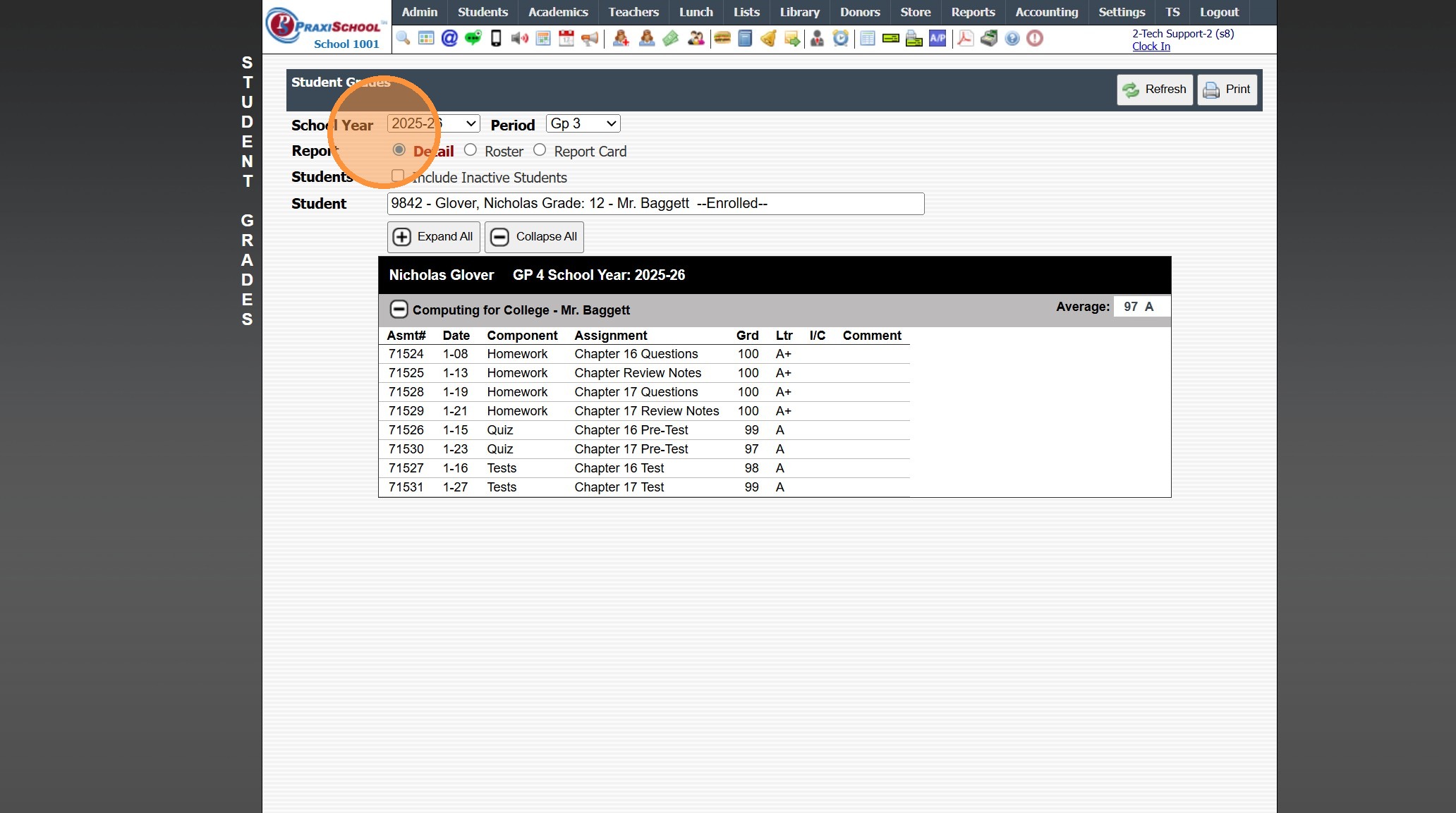The width and height of the screenshot is (1456, 813).
Task: Open the Reports menu
Action: coord(972,12)
